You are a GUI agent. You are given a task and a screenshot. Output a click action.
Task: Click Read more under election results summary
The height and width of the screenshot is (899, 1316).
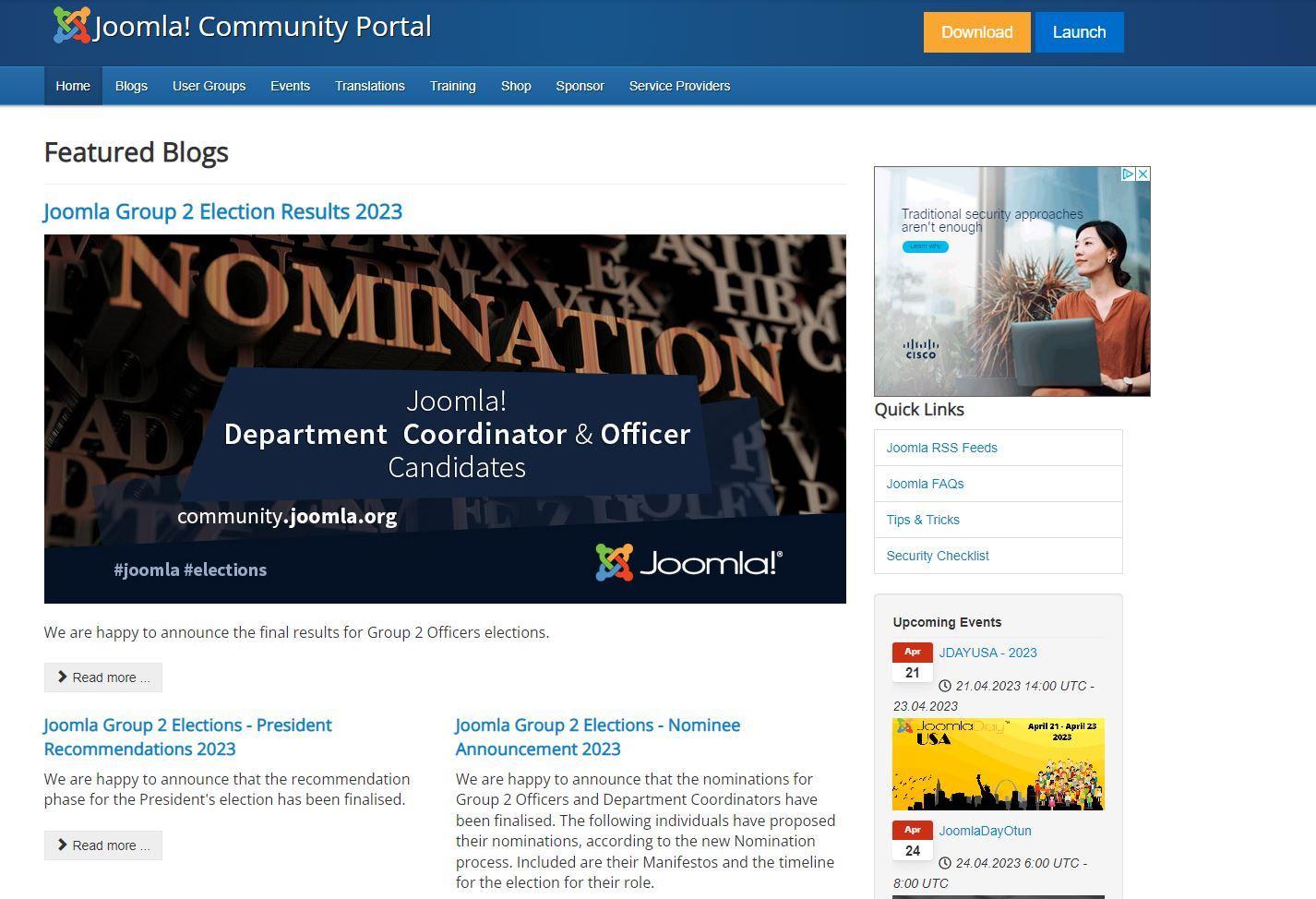pyautogui.click(x=103, y=677)
